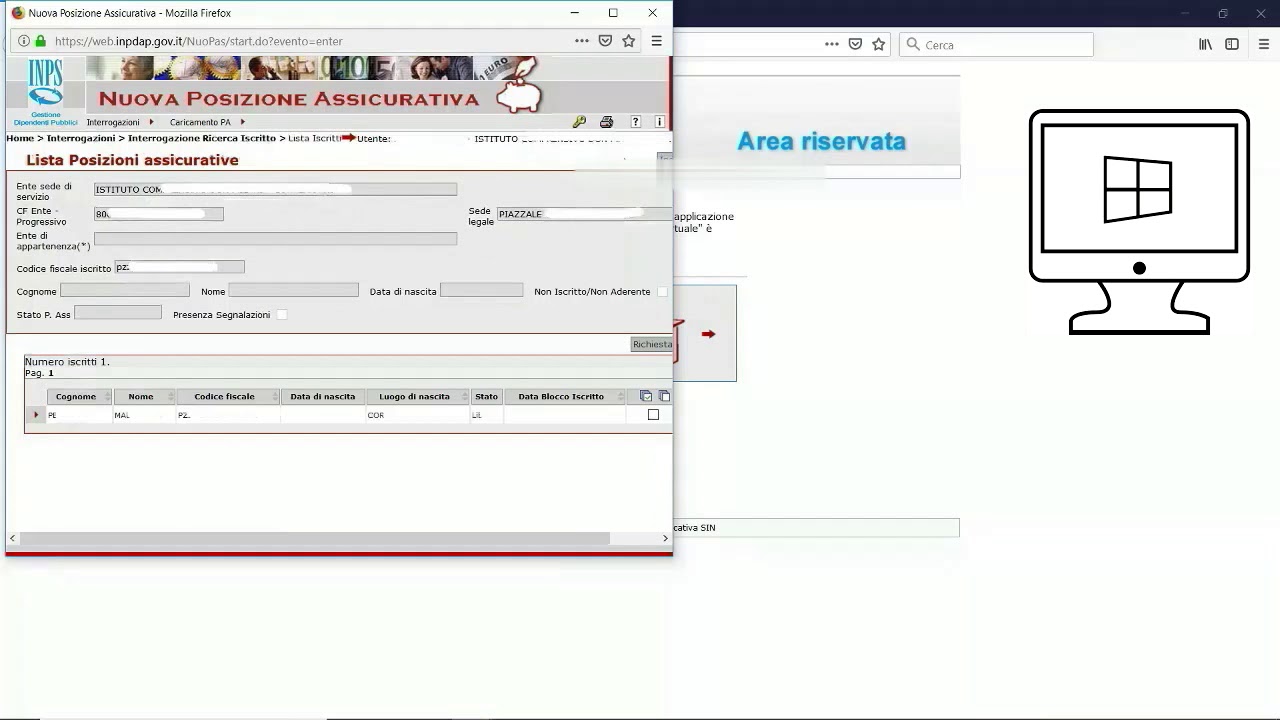The width and height of the screenshot is (1280, 720).
Task: Click the Richiesta button
Action: [652, 344]
